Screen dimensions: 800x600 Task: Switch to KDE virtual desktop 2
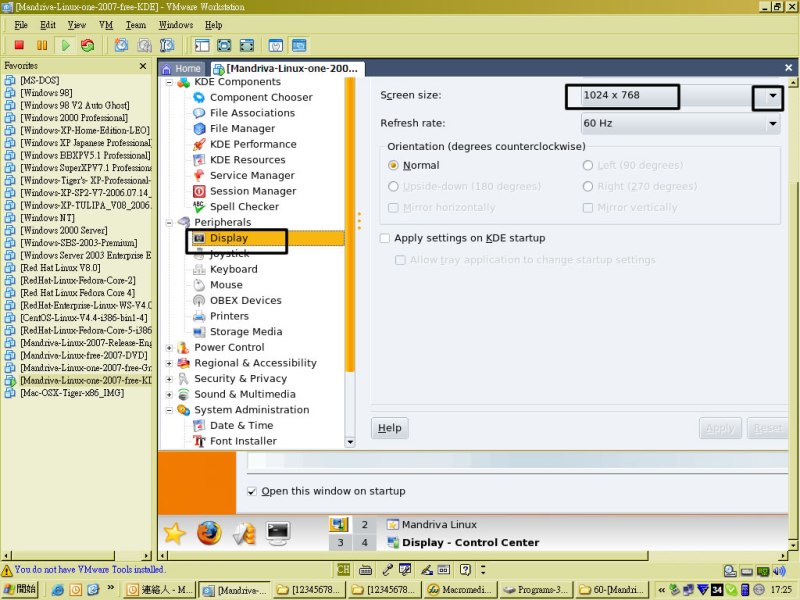364,524
